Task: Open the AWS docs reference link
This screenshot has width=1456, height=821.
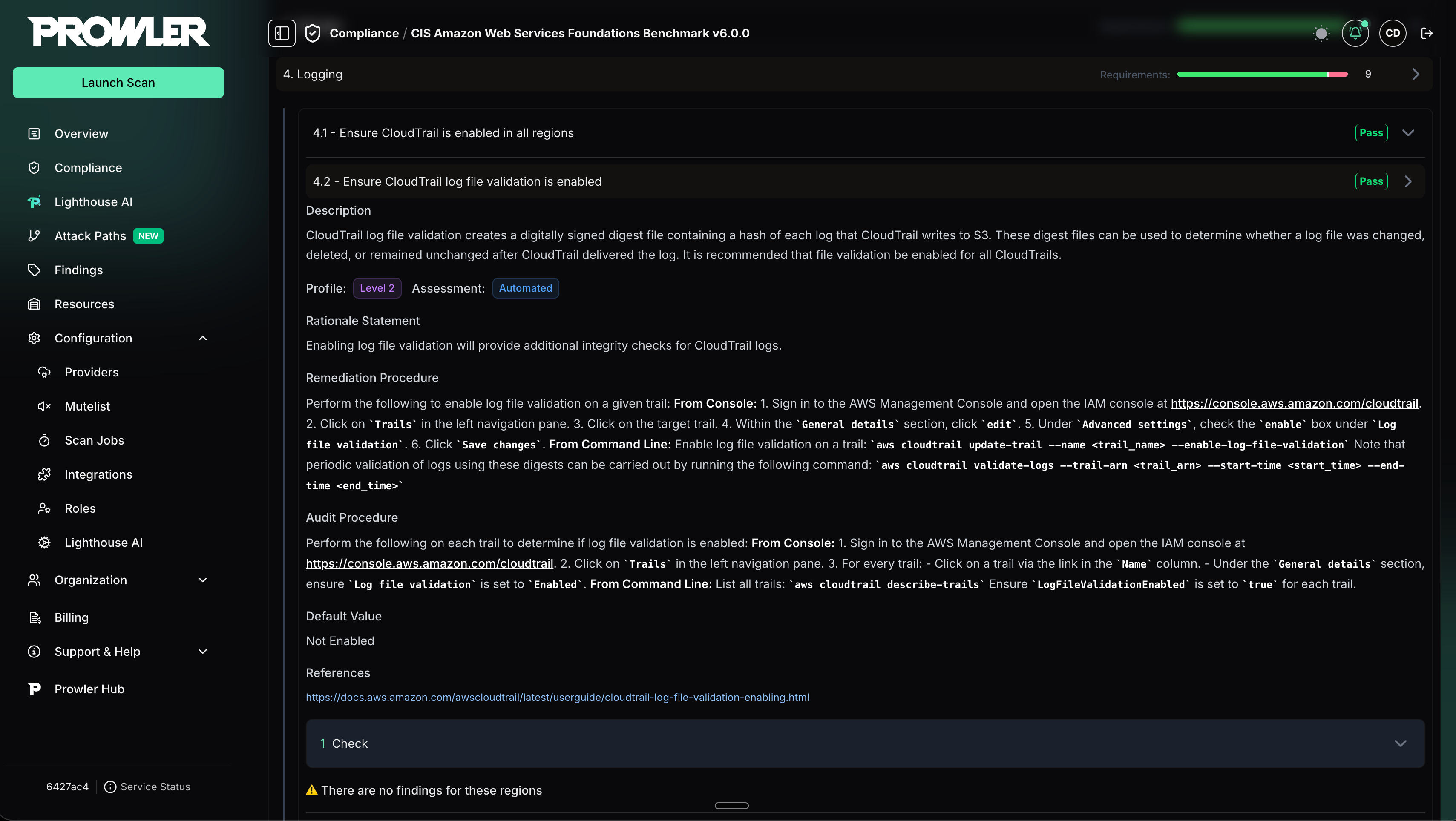Action: point(557,697)
